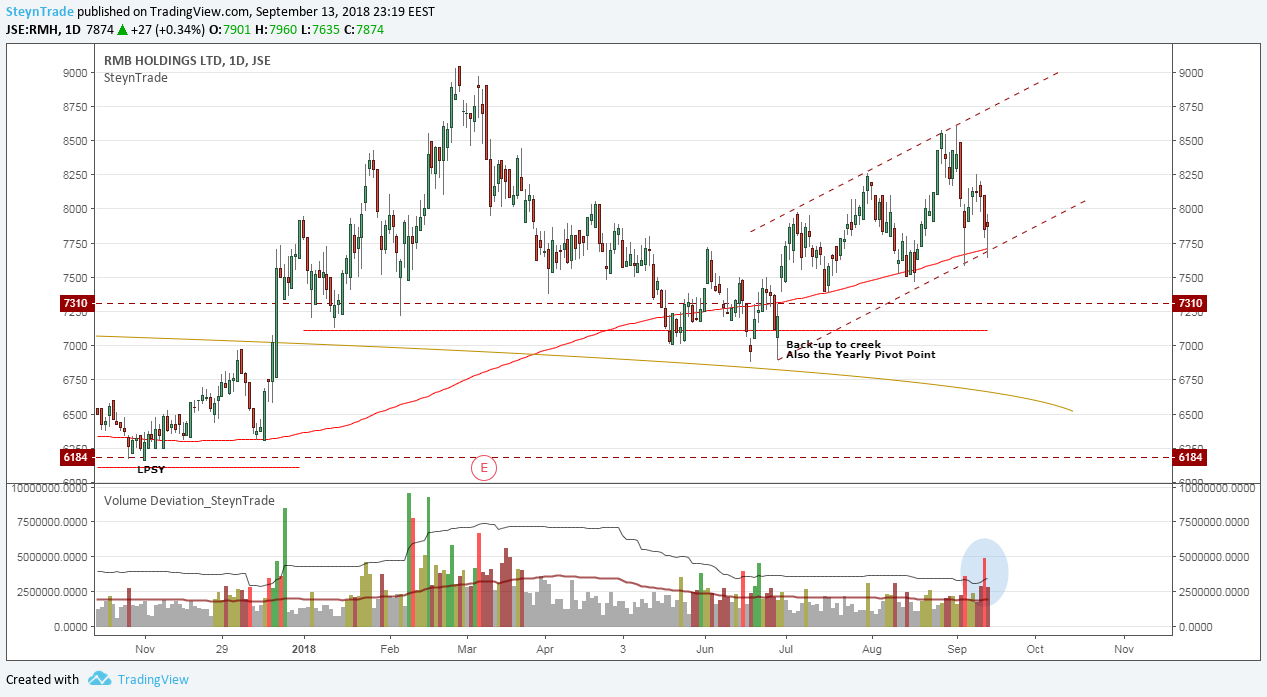Click the SteynTrade label under chart title
Viewport: 1267px width, 697px height.
[x=136, y=78]
